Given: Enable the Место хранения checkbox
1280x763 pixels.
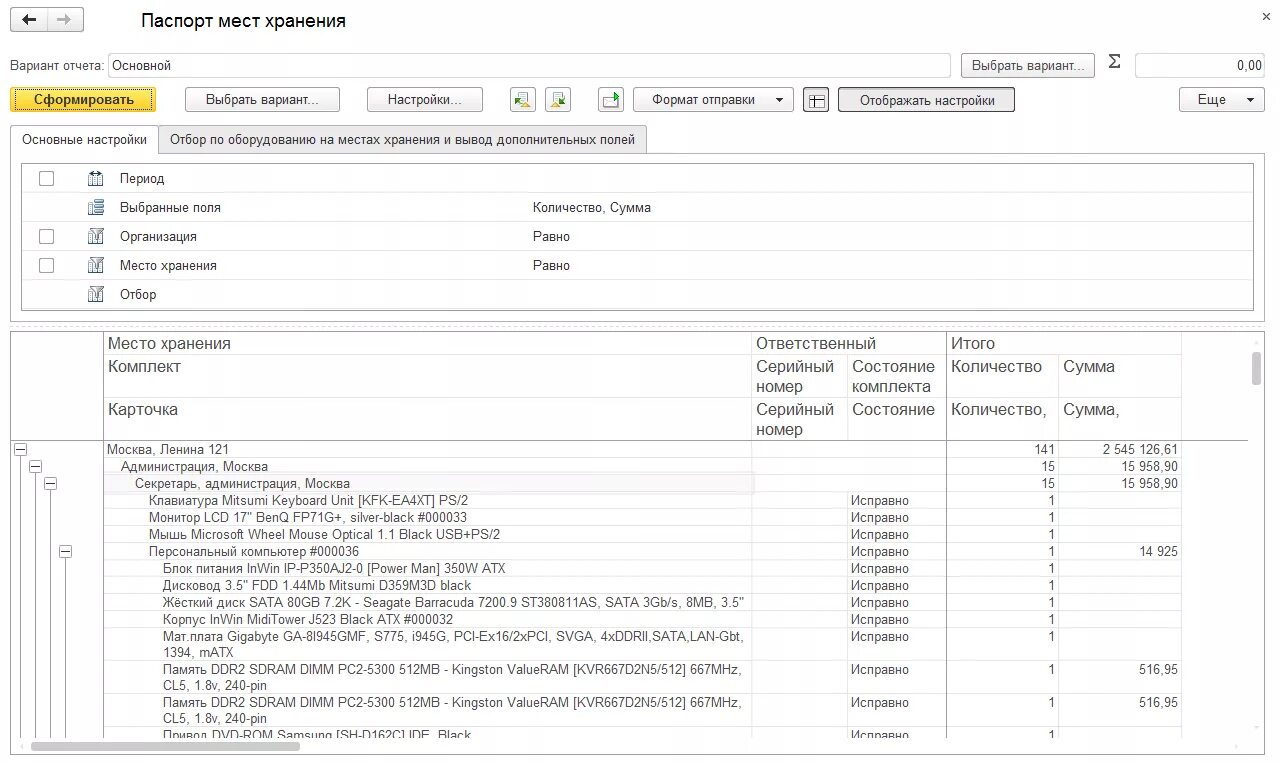Looking at the screenshot, I should [46, 266].
